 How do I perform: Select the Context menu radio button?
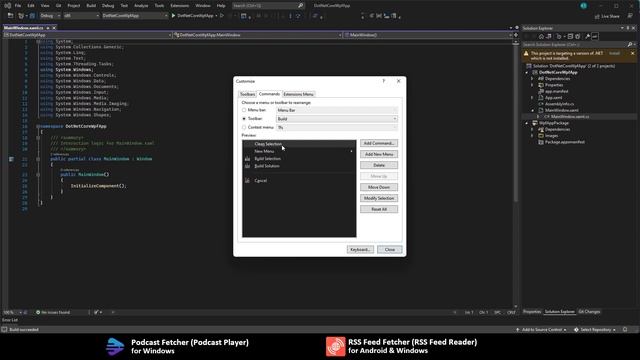(x=244, y=127)
